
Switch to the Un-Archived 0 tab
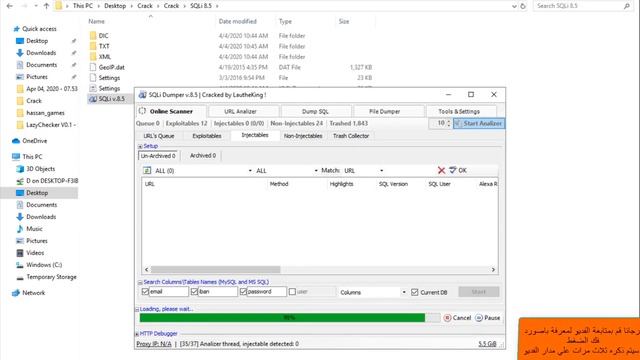click(x=158, y=156)
